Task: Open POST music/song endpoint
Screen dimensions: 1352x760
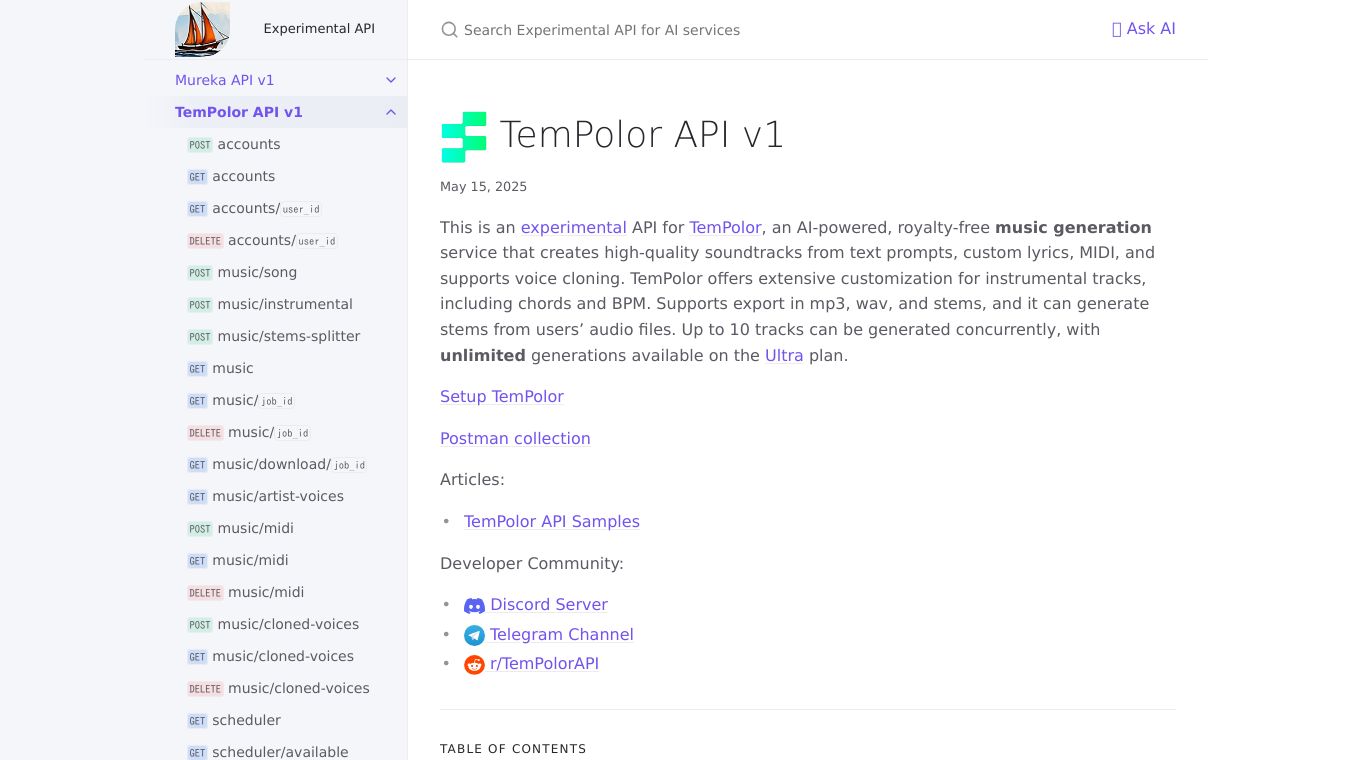Action: pyautogui.click(x=257, y=272)
